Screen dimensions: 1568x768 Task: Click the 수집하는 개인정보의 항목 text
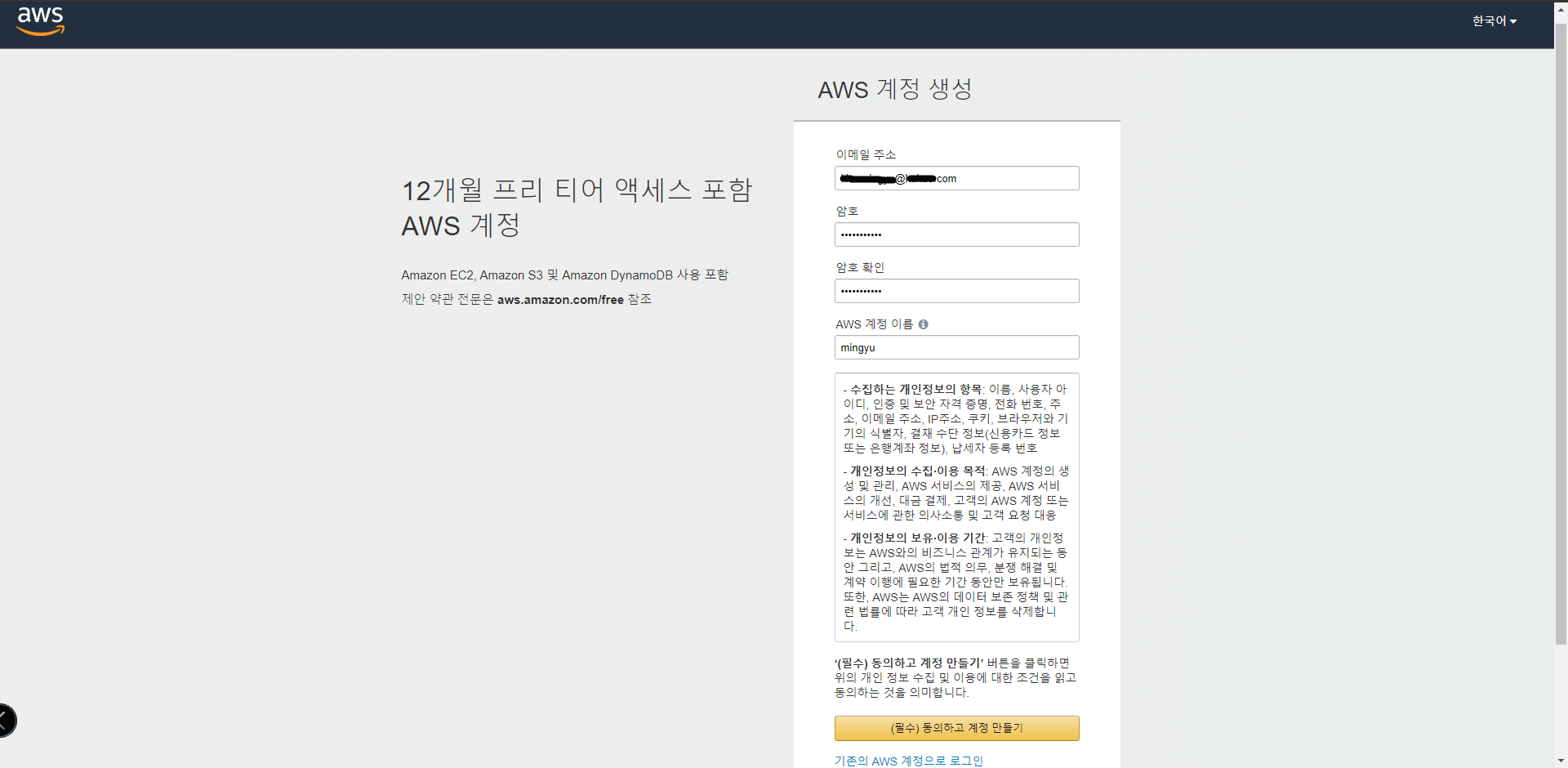(916, 390)
